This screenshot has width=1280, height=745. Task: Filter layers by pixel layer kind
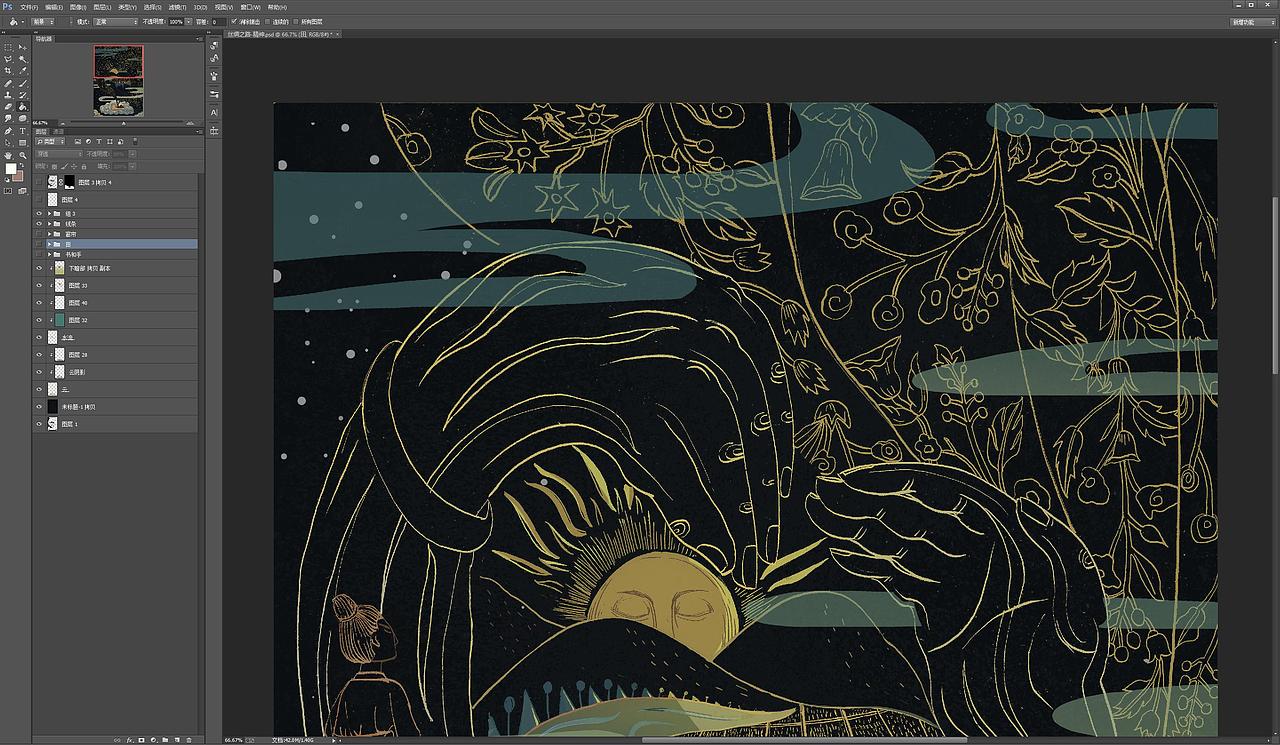(x=78, y=141)
